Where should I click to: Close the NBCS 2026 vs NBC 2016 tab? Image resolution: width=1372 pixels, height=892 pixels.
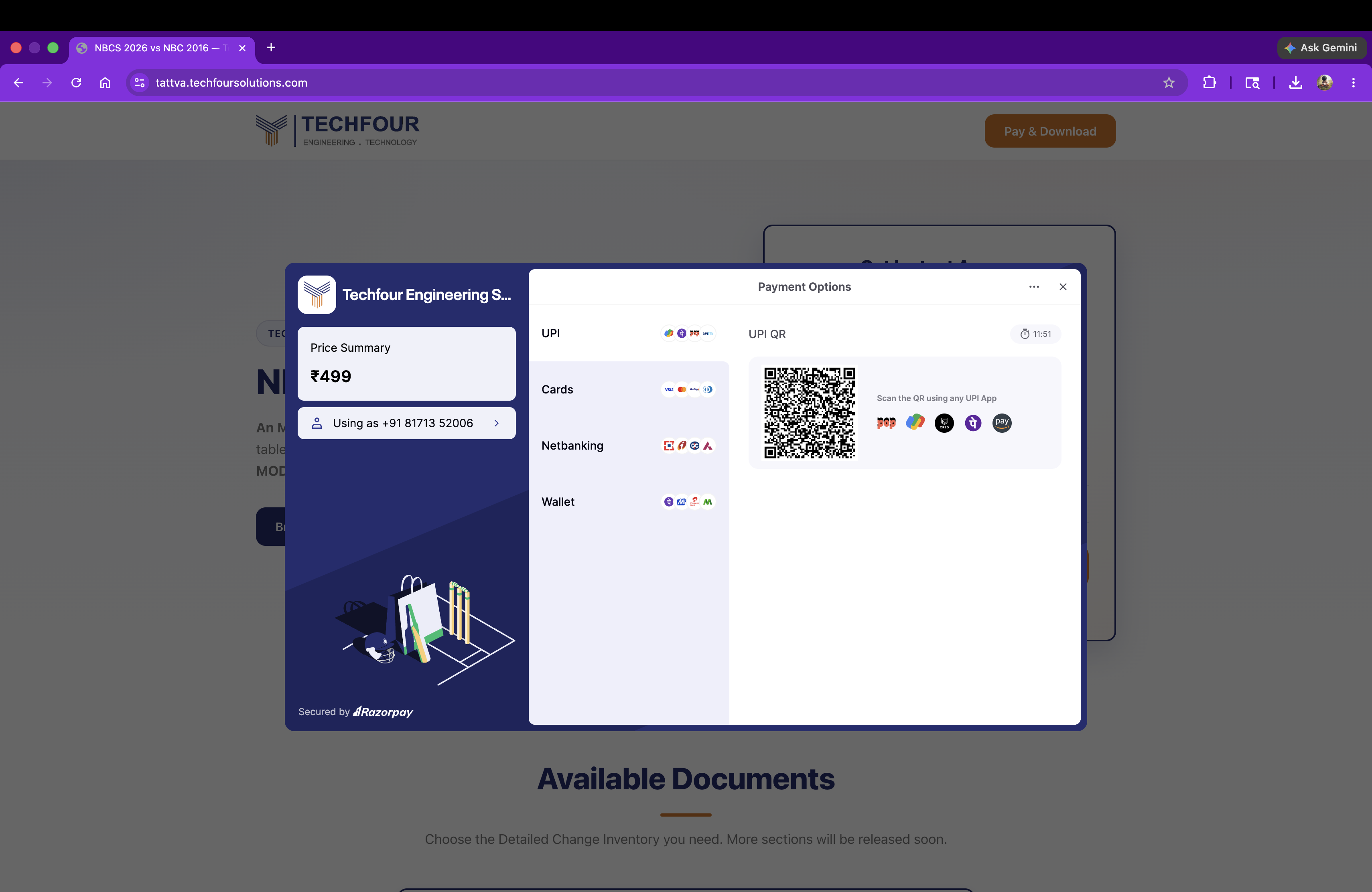tap(242, 48)
